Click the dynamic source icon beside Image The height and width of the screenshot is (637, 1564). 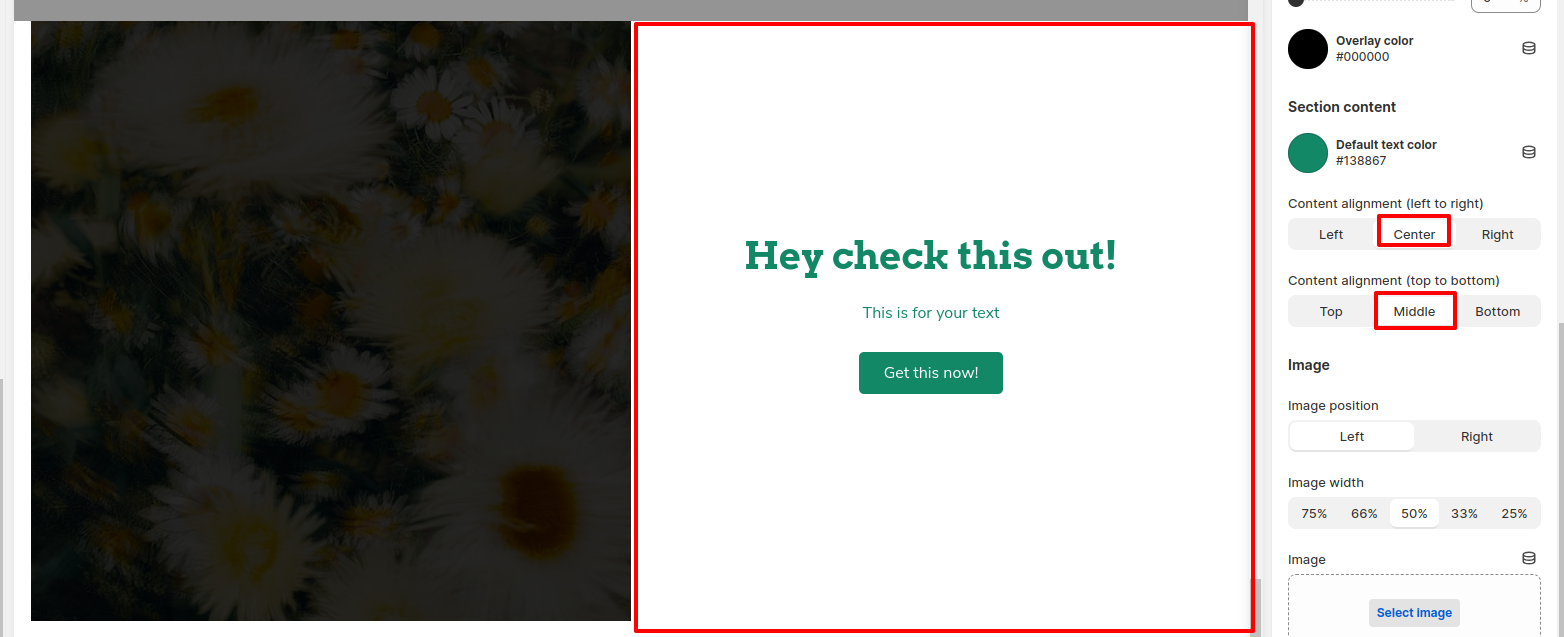(1528, 558)
